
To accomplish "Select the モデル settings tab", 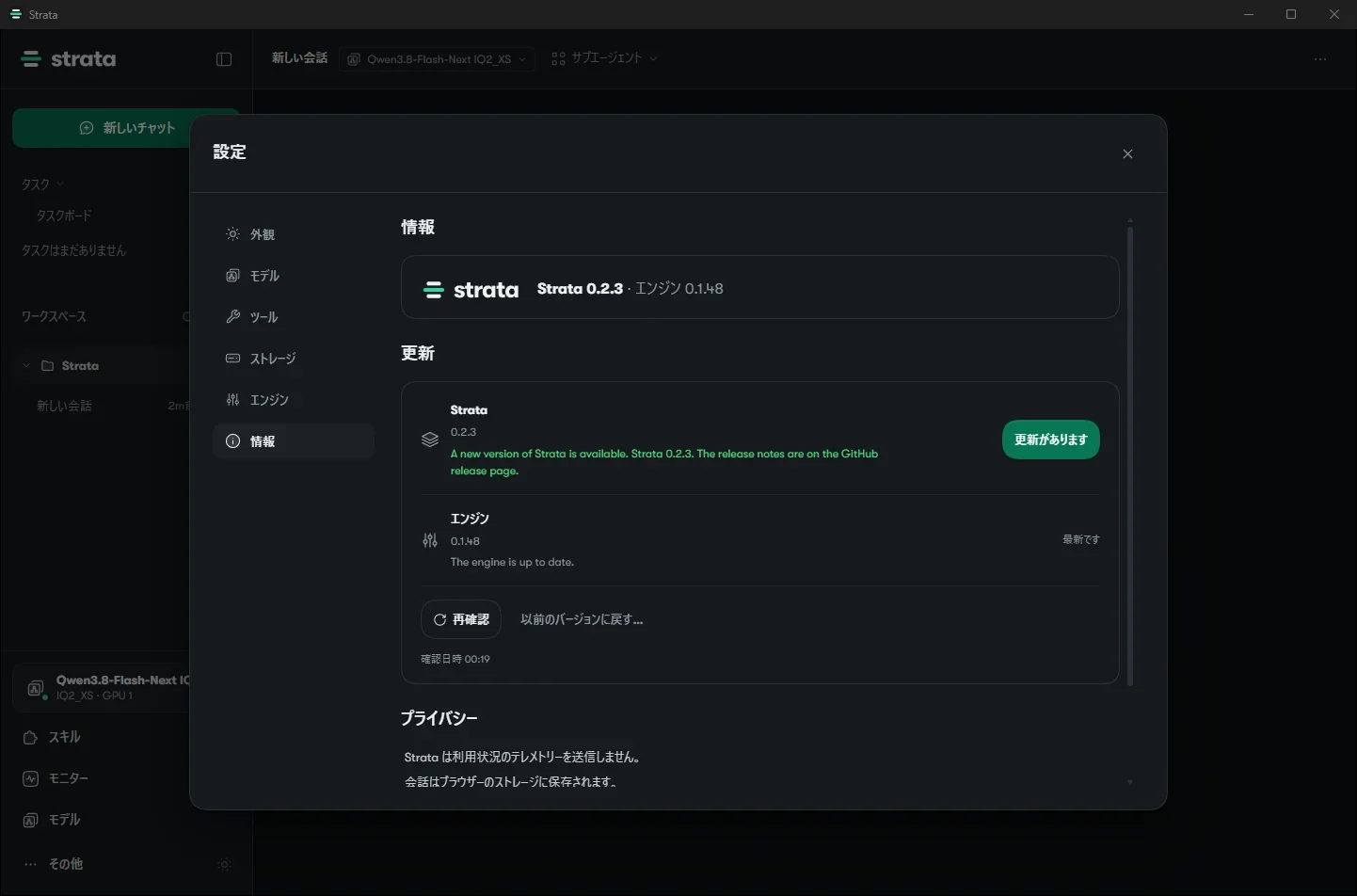I will (294, 276).
